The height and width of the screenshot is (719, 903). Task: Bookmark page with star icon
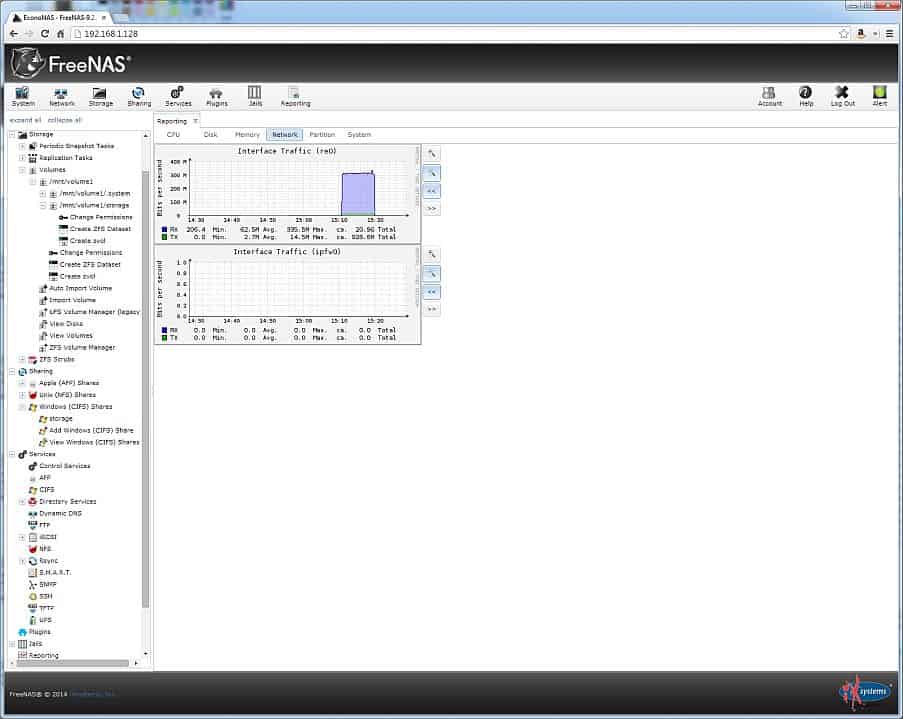(x=844, y=33)
